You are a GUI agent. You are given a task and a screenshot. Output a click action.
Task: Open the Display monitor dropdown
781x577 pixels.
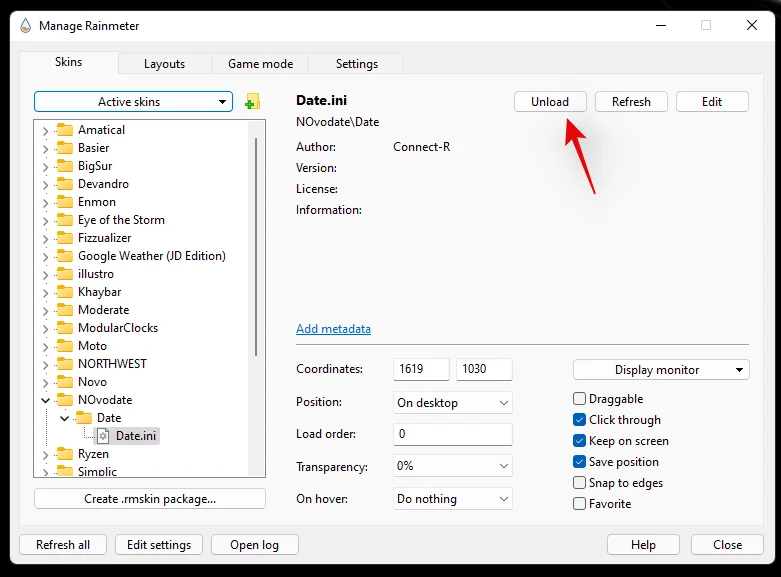click(661, 370)
